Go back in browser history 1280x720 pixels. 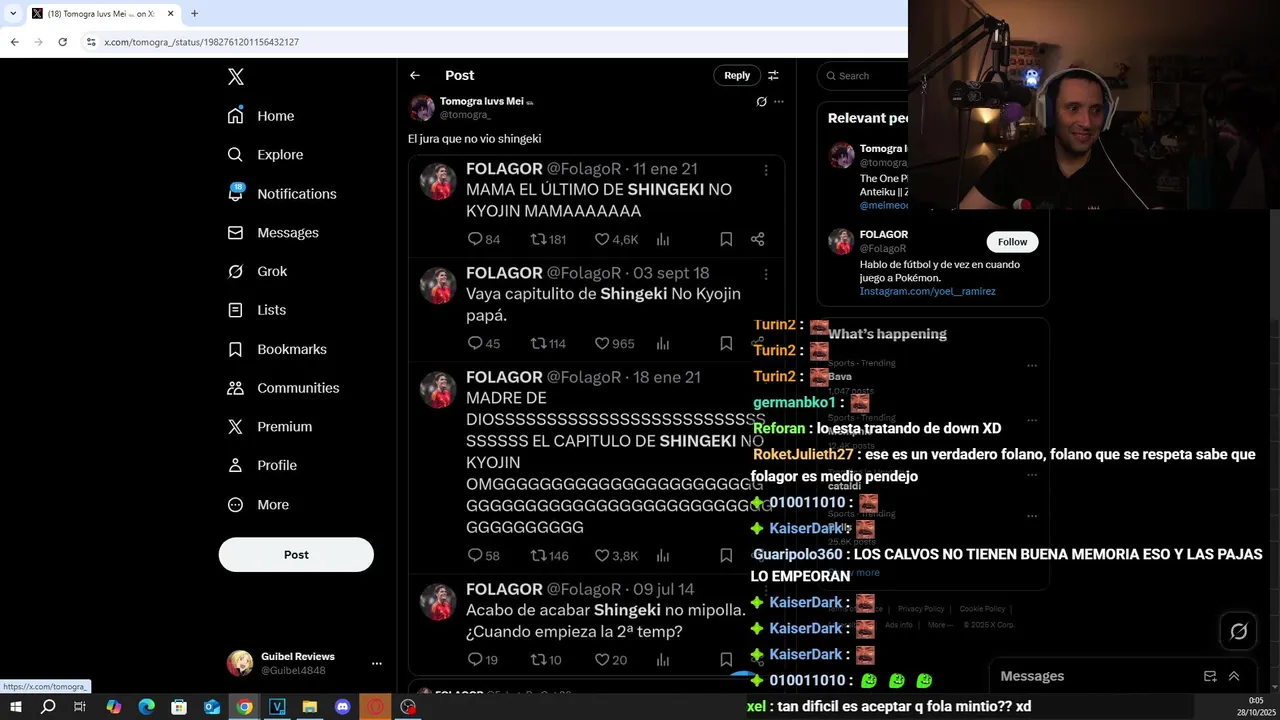tap(14, 42)
